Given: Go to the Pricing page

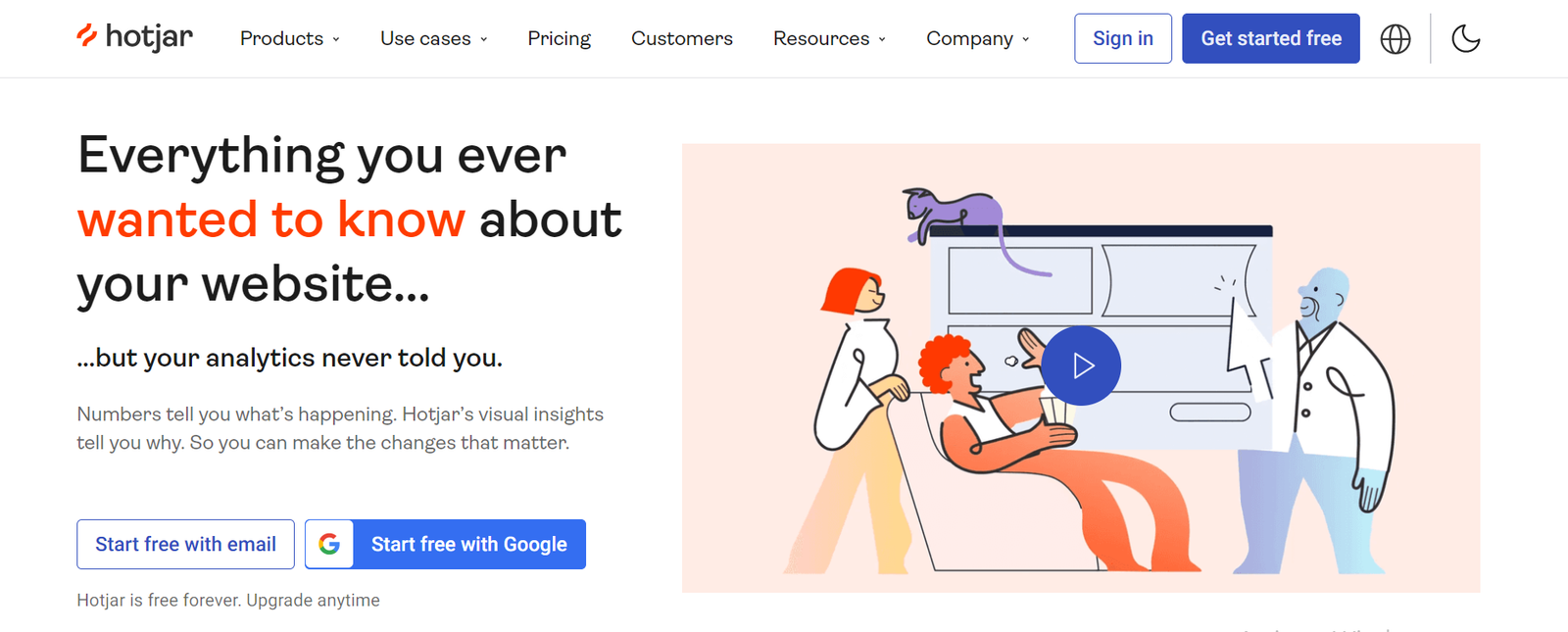Looking at the screenshot, I should tap(560, 38).
